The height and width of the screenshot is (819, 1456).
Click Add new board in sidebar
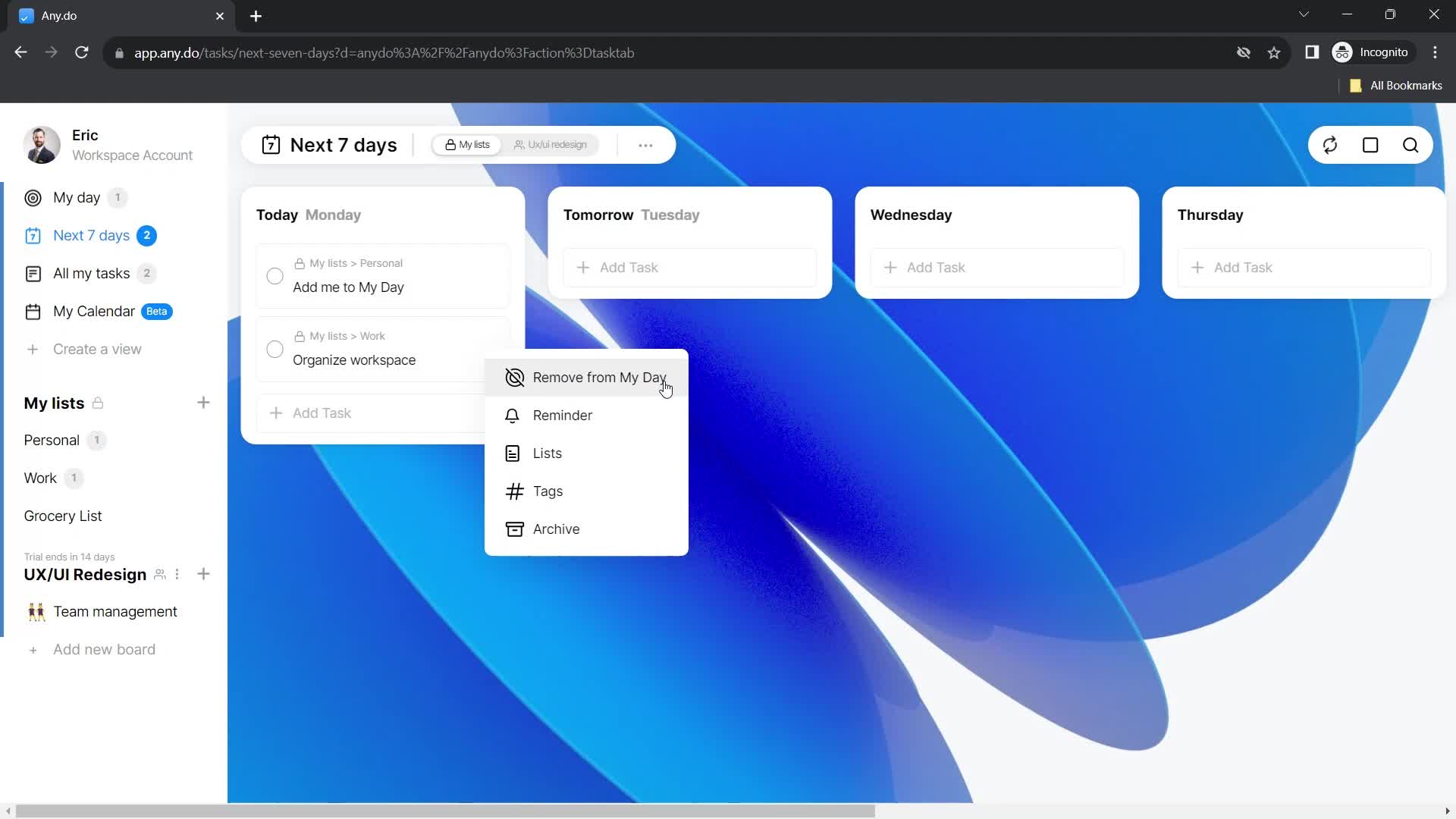point(104,649)
